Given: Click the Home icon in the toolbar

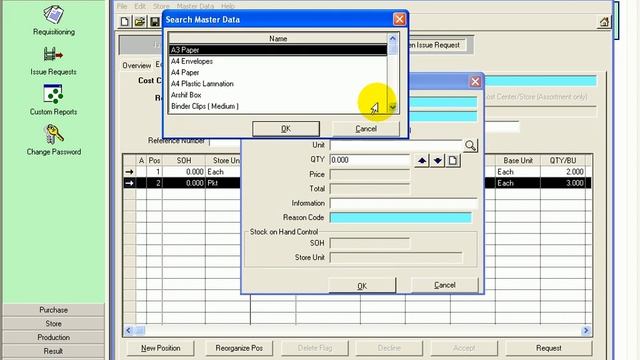Looking at the screenshot, I should (x=604, y=22).
